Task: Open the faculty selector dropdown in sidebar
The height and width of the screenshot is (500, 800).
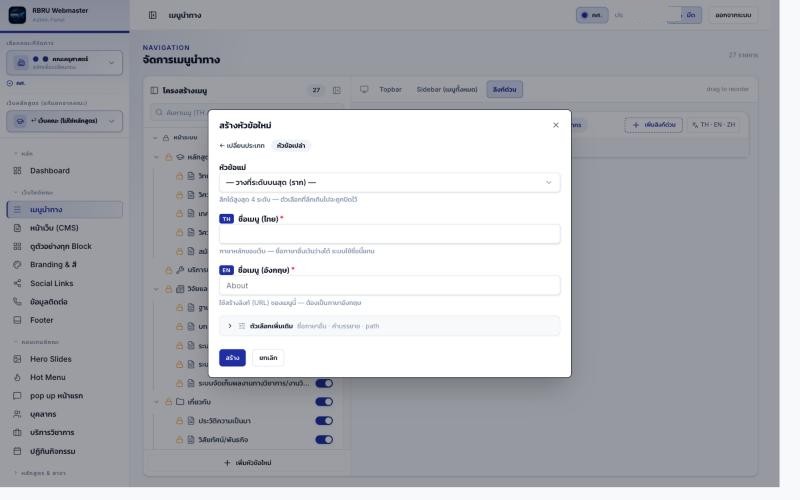Action: 64,63
